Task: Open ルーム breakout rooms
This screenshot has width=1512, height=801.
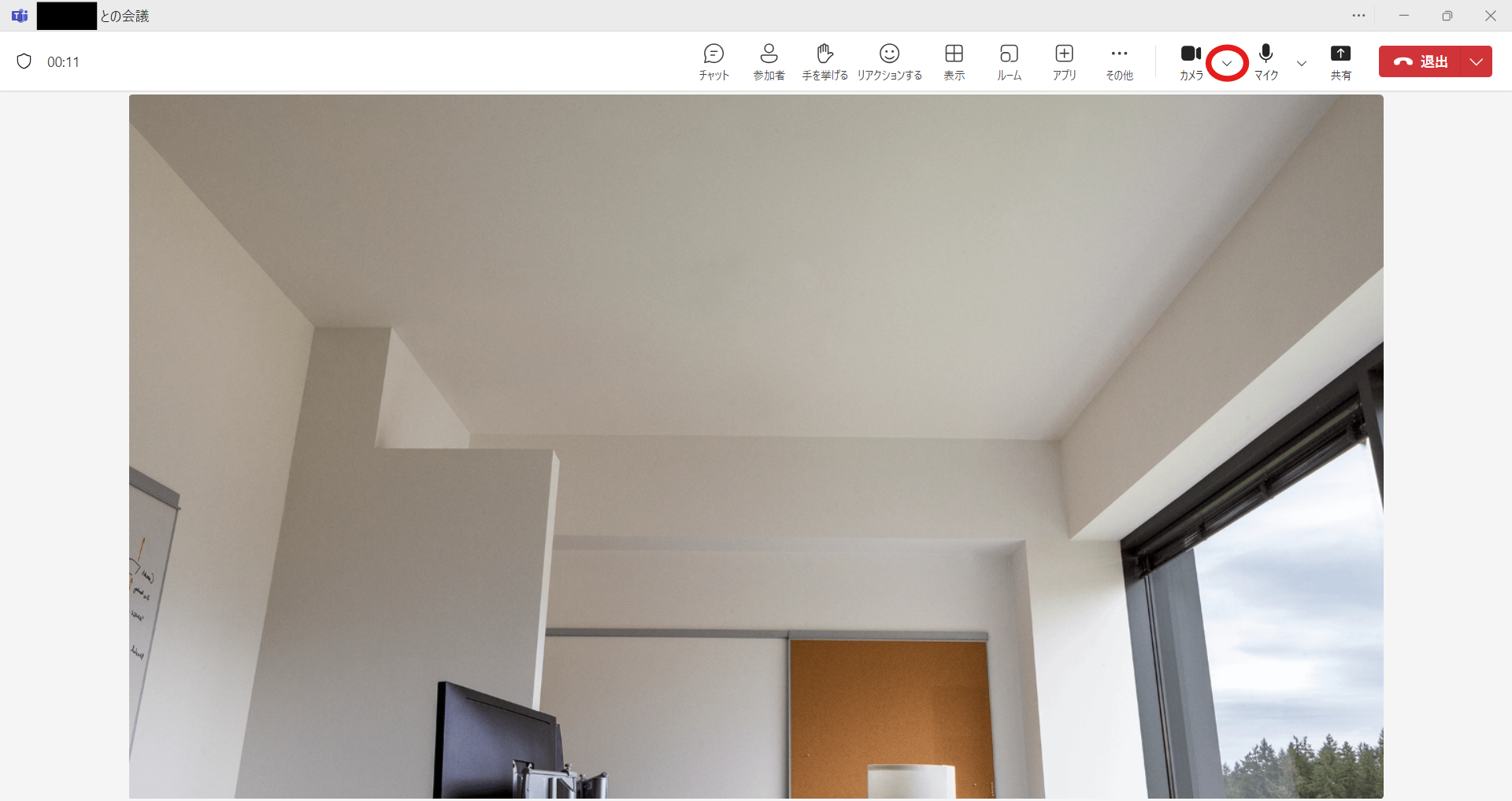Action: point(1009,61)
